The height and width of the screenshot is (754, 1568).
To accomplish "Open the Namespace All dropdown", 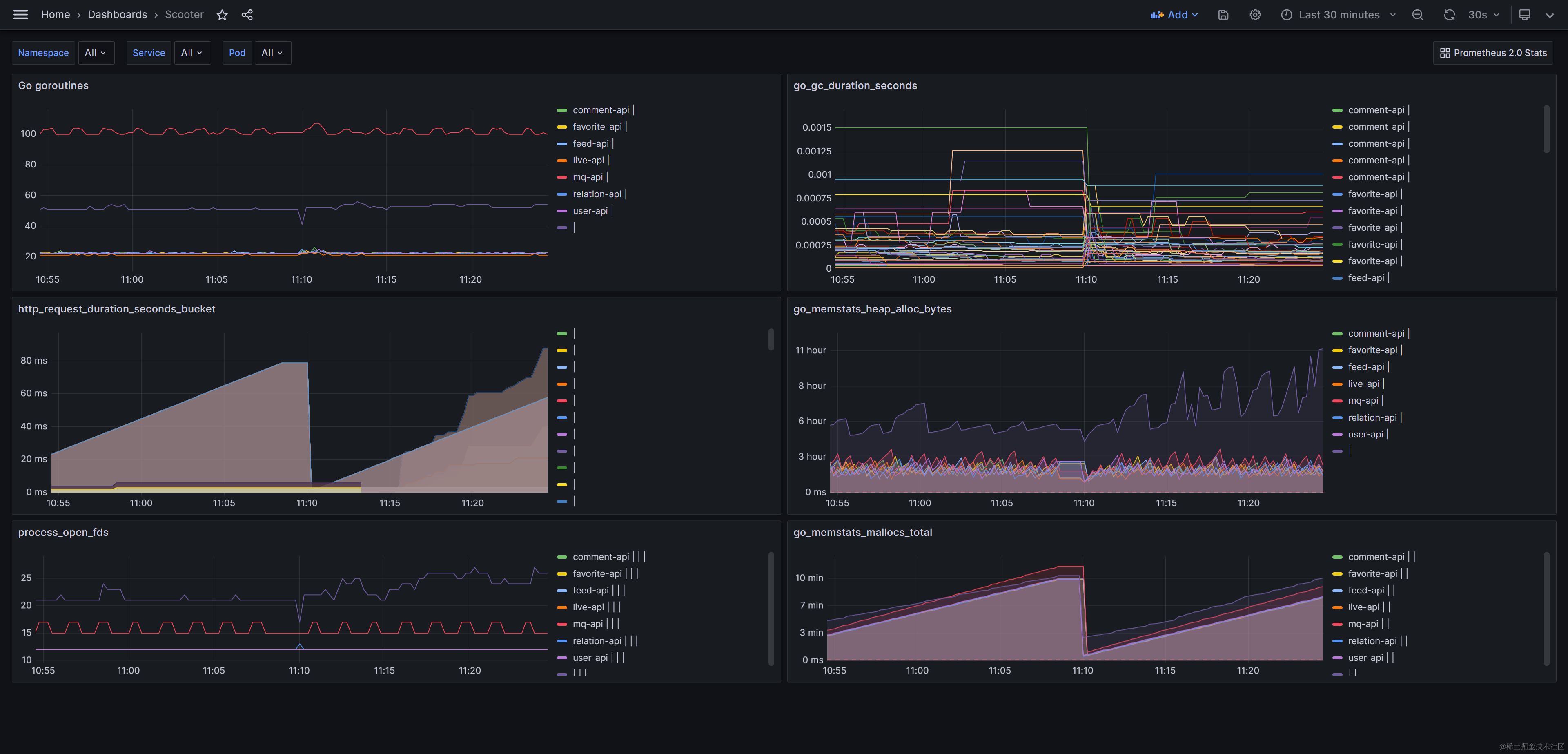I will 96,53.
